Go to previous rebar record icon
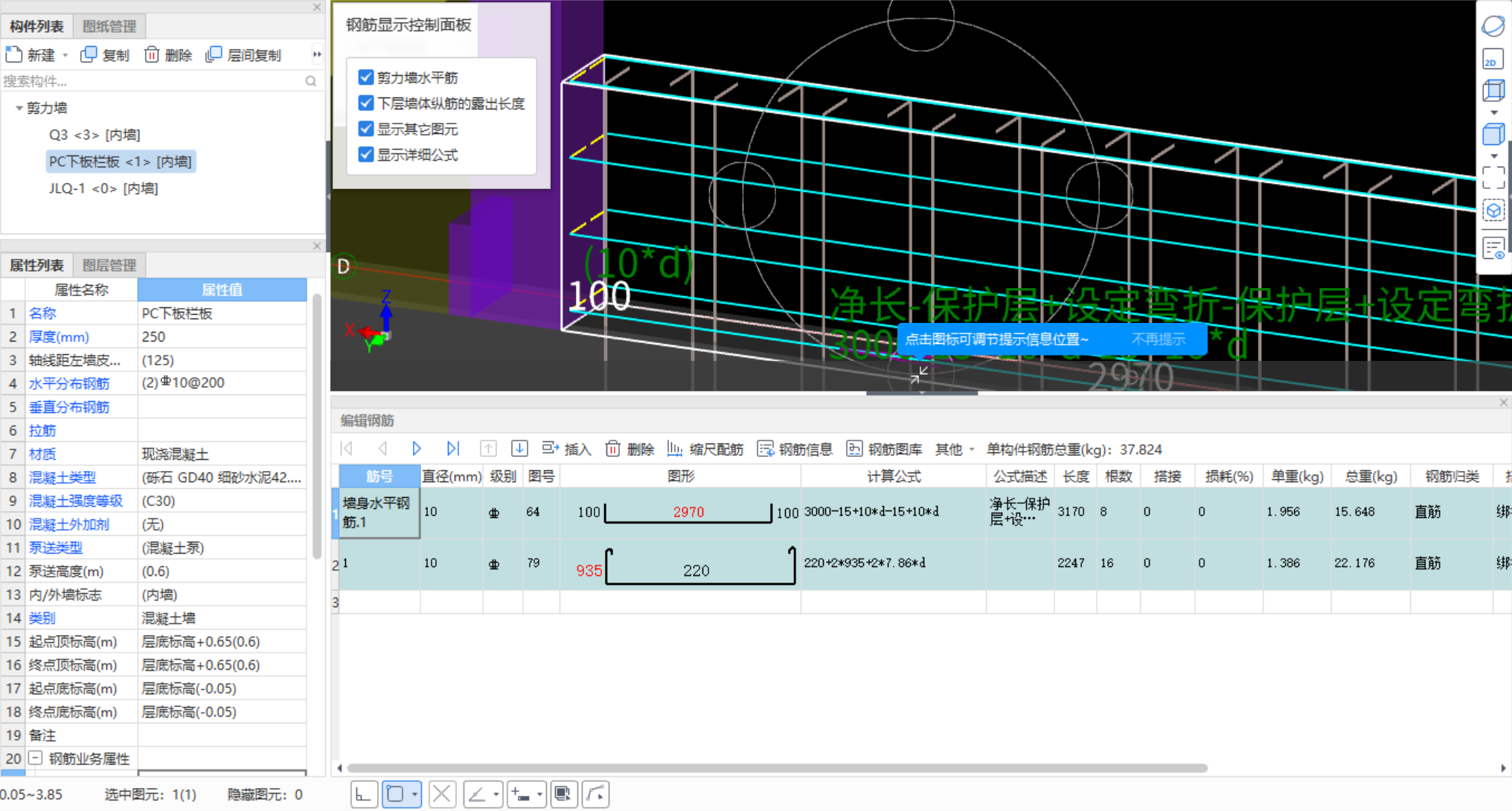The height and width of the screenshot is (811, 1512). click(382, 449)
